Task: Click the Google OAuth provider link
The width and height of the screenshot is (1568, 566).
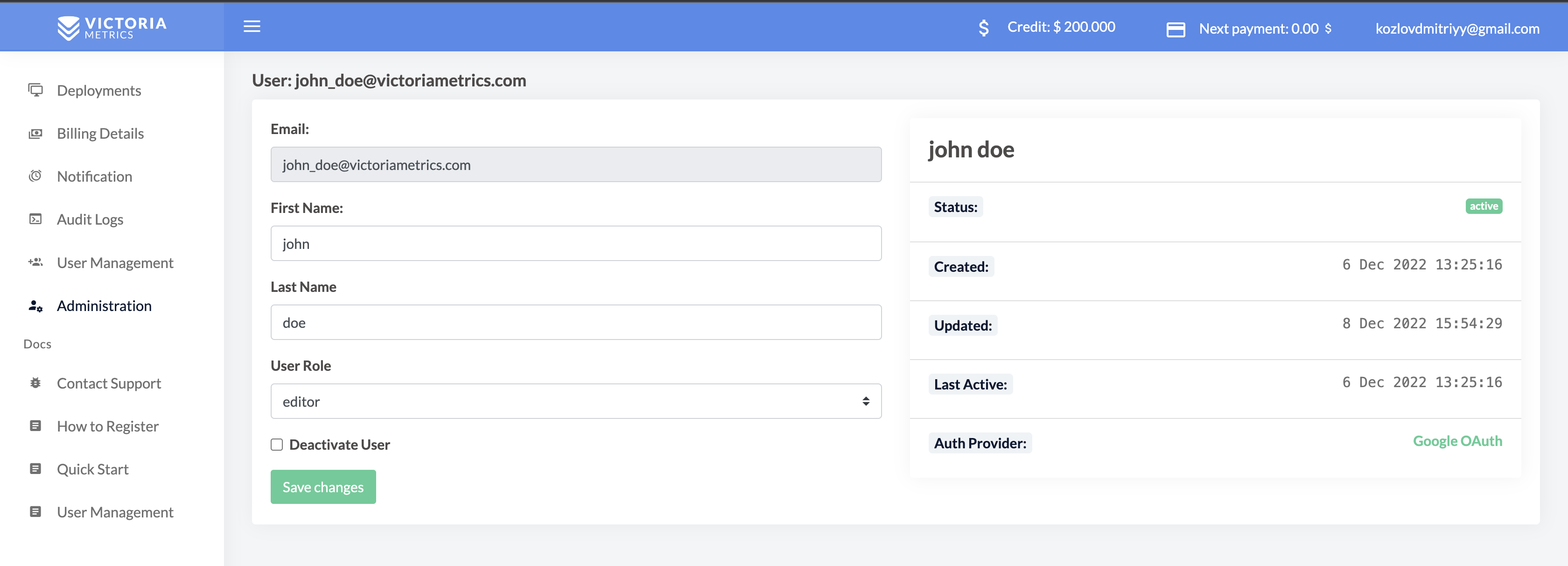Action: (x=1457, y=441)
